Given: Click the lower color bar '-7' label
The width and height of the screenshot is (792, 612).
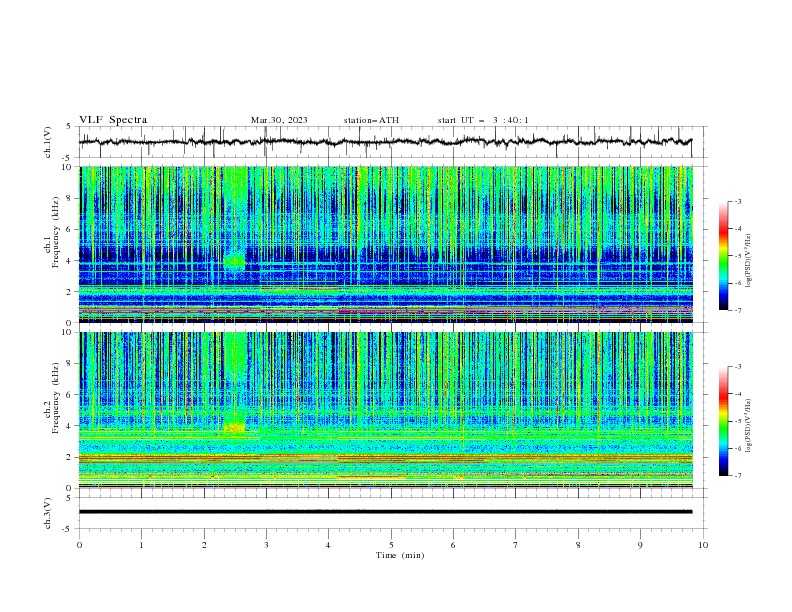Looking at the screenshot, I should coord(738,476).
